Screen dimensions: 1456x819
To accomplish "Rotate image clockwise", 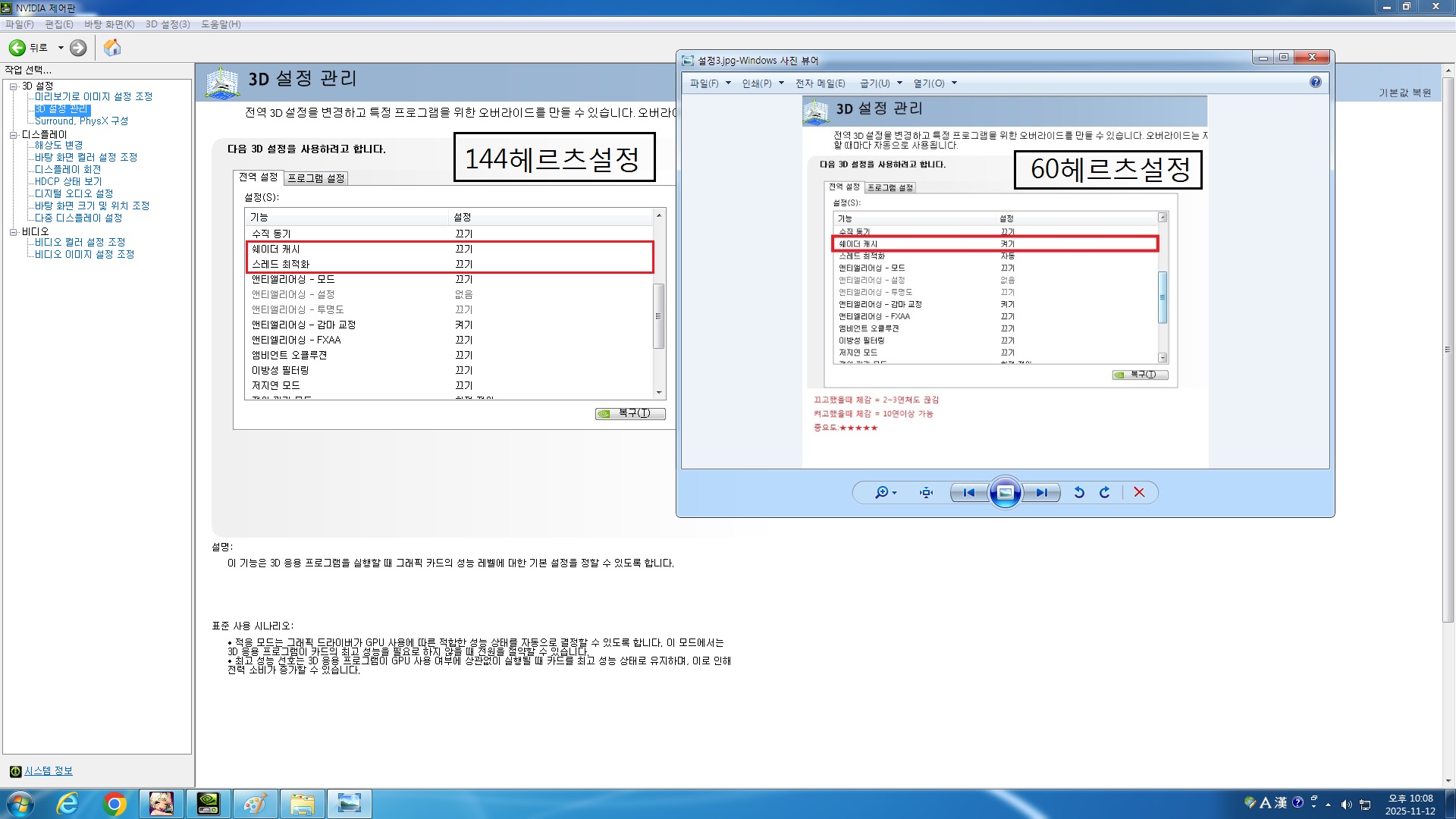I will [1105, 493].
